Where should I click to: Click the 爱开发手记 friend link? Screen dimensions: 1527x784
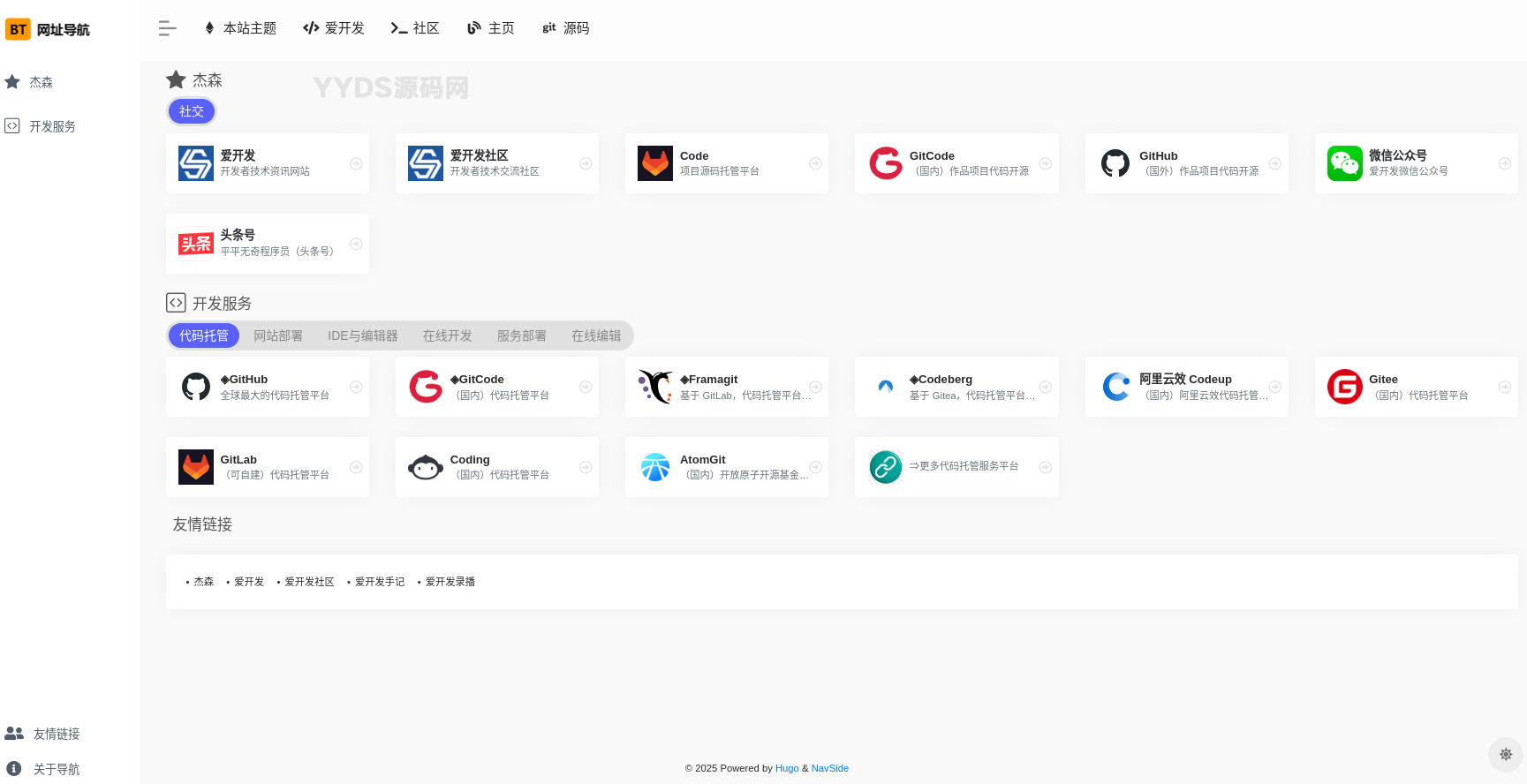[380, 582]
